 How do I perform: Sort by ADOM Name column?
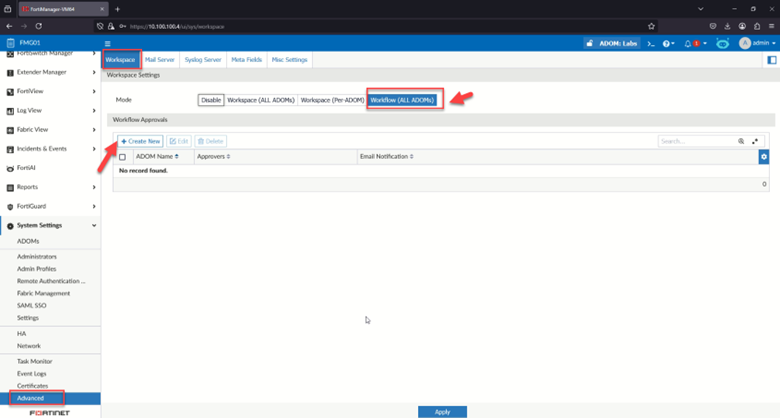[x=157, y=157]
